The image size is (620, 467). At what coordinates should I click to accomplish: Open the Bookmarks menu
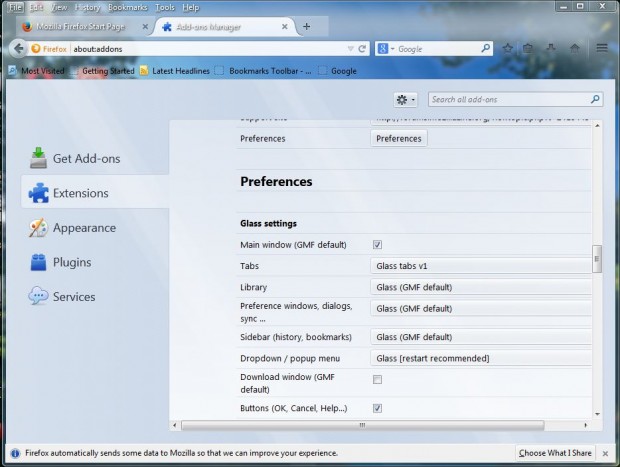click(x=127, y=7)
